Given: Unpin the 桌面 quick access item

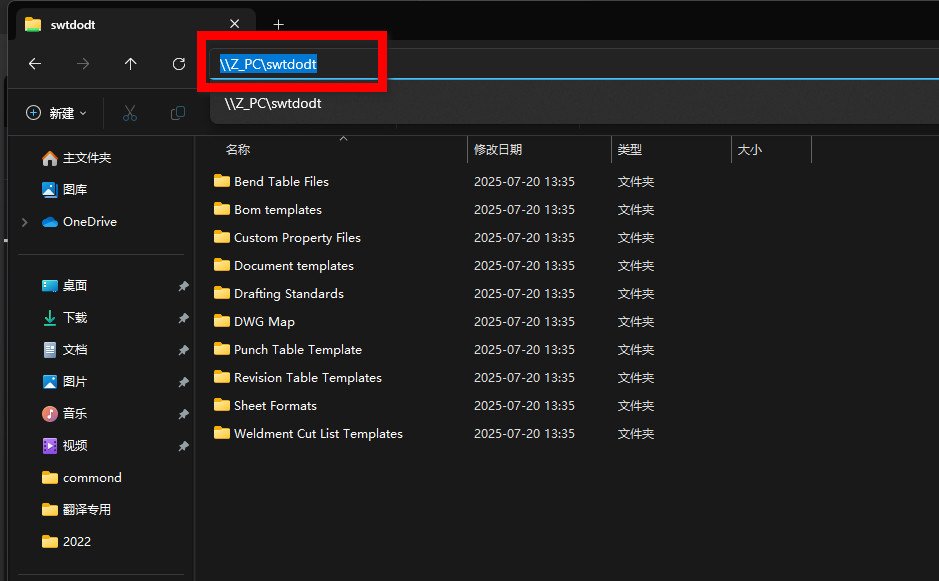Looking at the screenshot, I should click(183, 286).
